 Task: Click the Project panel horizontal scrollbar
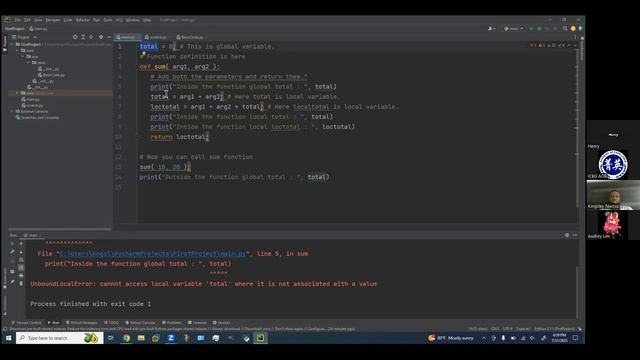tap(60, 229)
